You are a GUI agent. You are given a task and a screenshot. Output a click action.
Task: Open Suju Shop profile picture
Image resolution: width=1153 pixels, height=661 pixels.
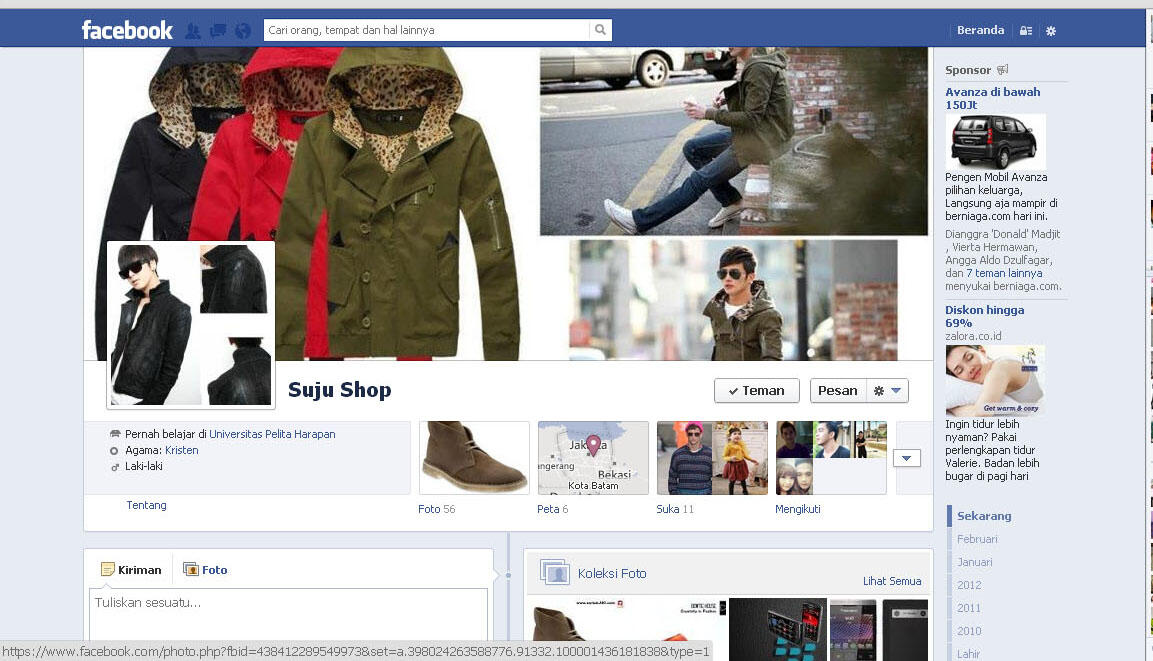coord(191,324)
